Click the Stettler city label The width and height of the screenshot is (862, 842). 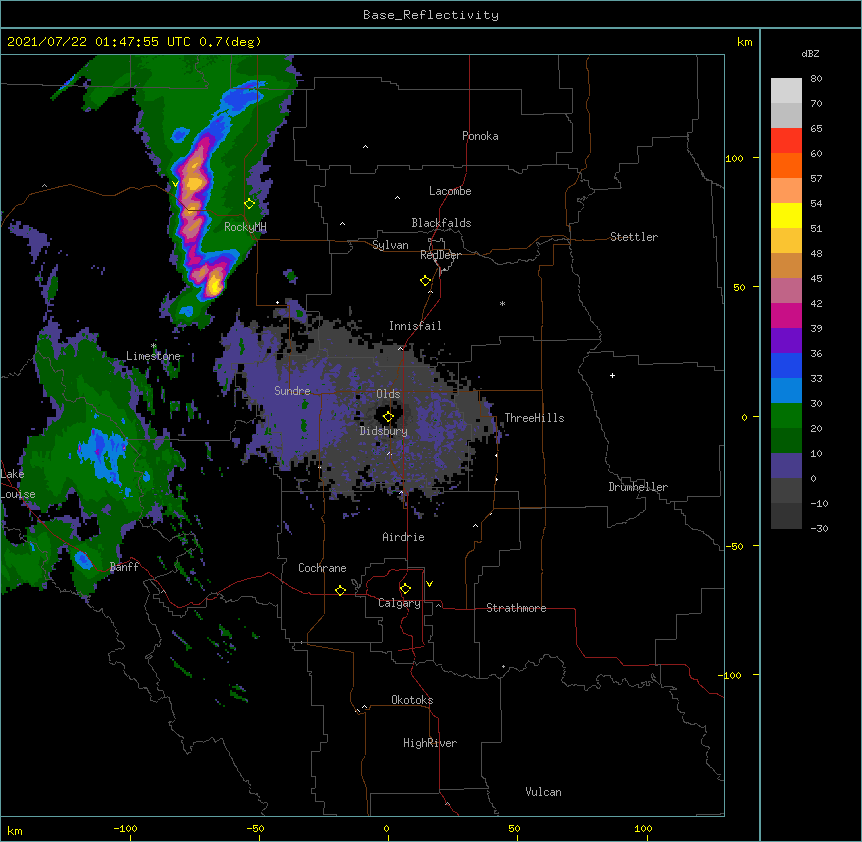[x=634, y=237]
